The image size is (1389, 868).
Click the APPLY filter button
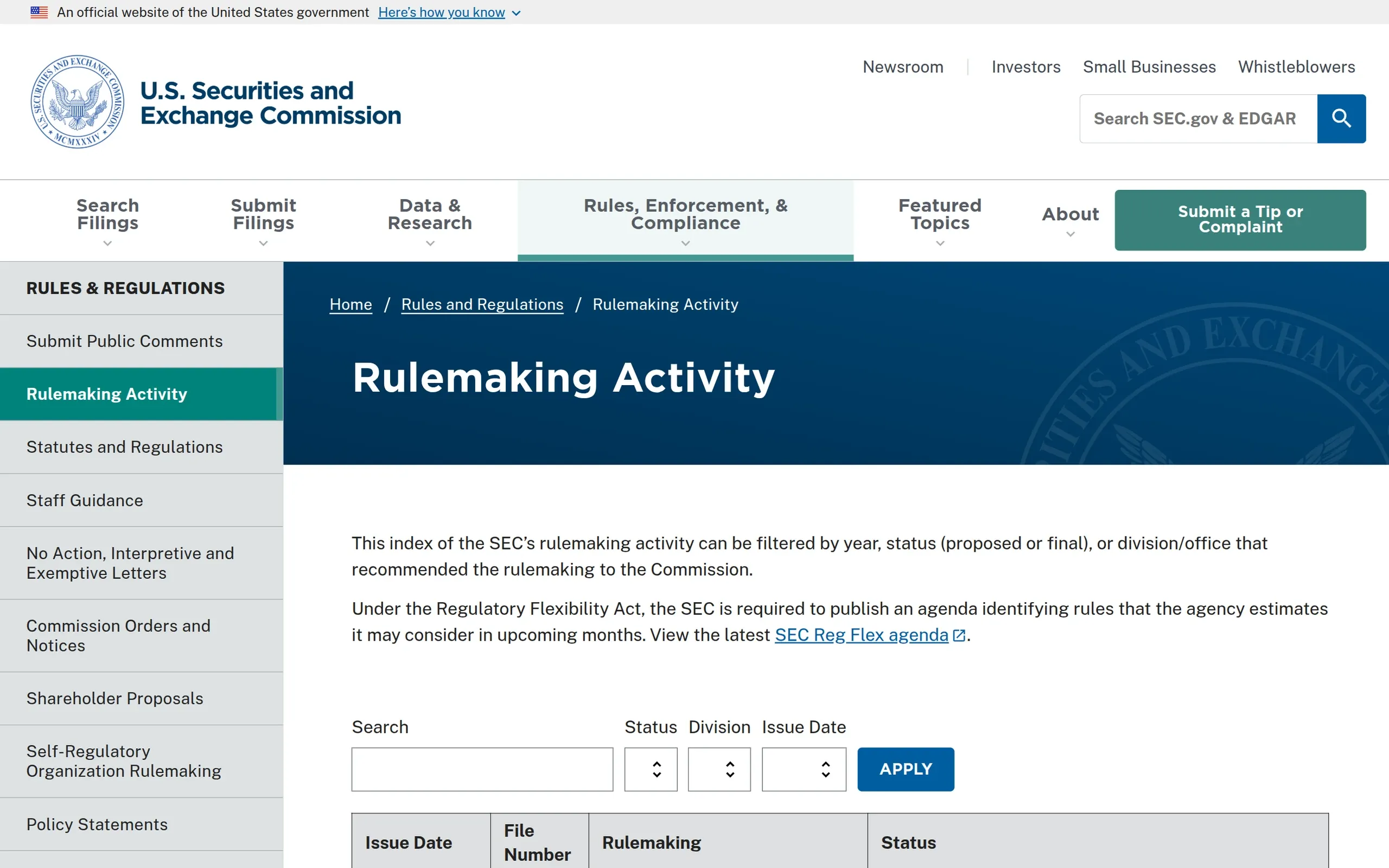[x=906, y=769]
